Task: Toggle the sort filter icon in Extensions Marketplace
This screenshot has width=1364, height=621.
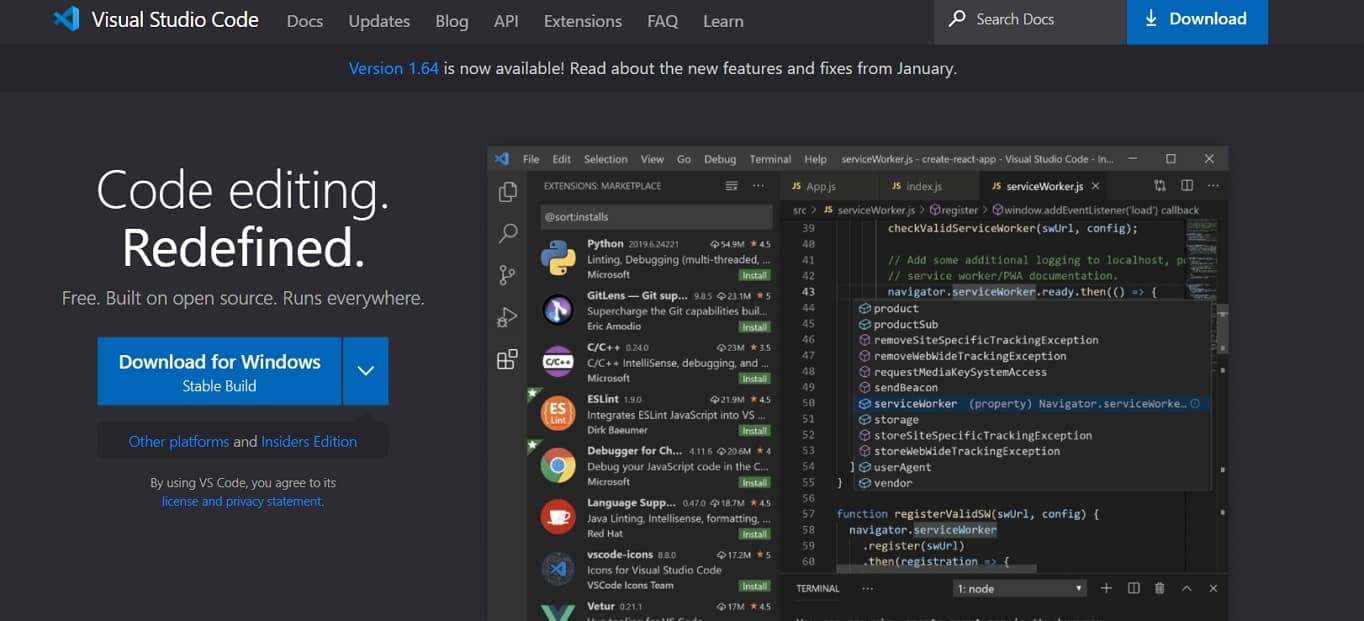Action: (x=732, y=185)
